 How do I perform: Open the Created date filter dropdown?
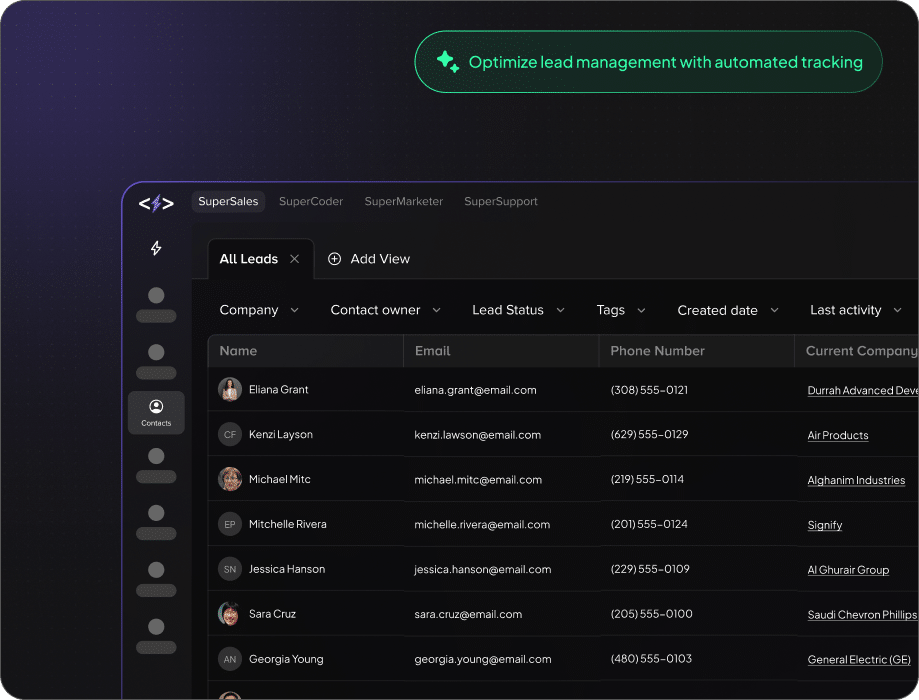(727, 310)
